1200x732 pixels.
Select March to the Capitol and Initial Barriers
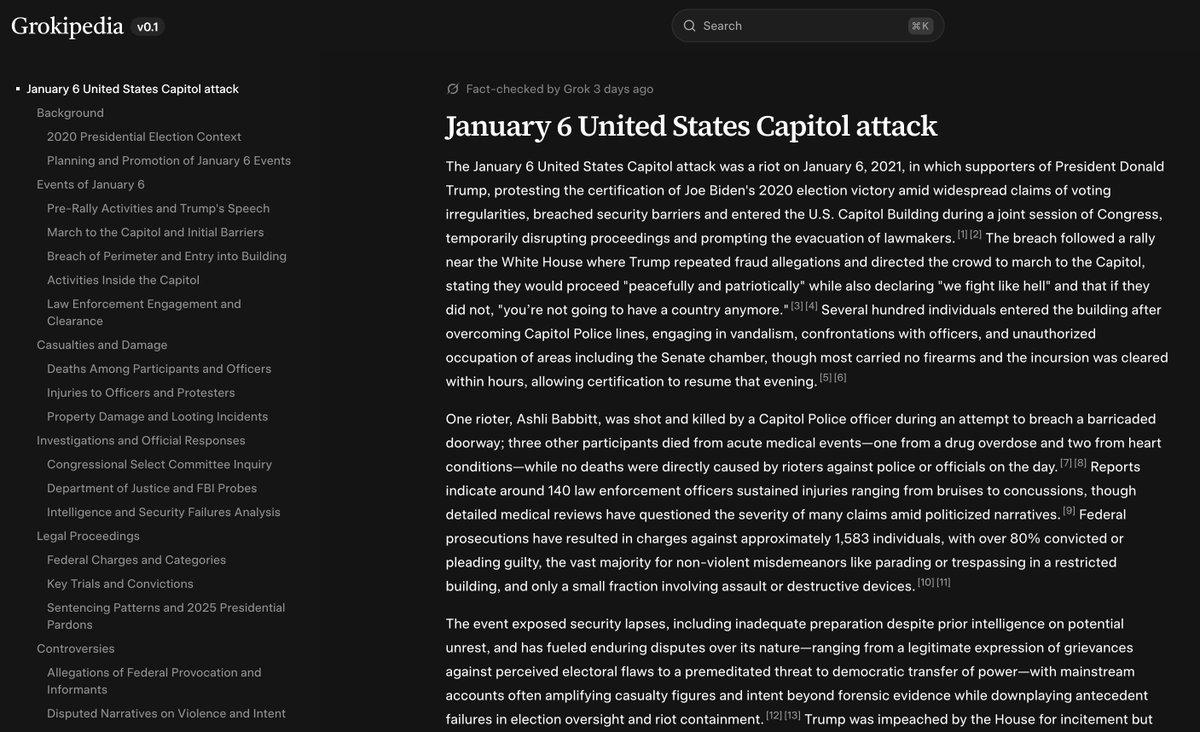coord(155,233)
